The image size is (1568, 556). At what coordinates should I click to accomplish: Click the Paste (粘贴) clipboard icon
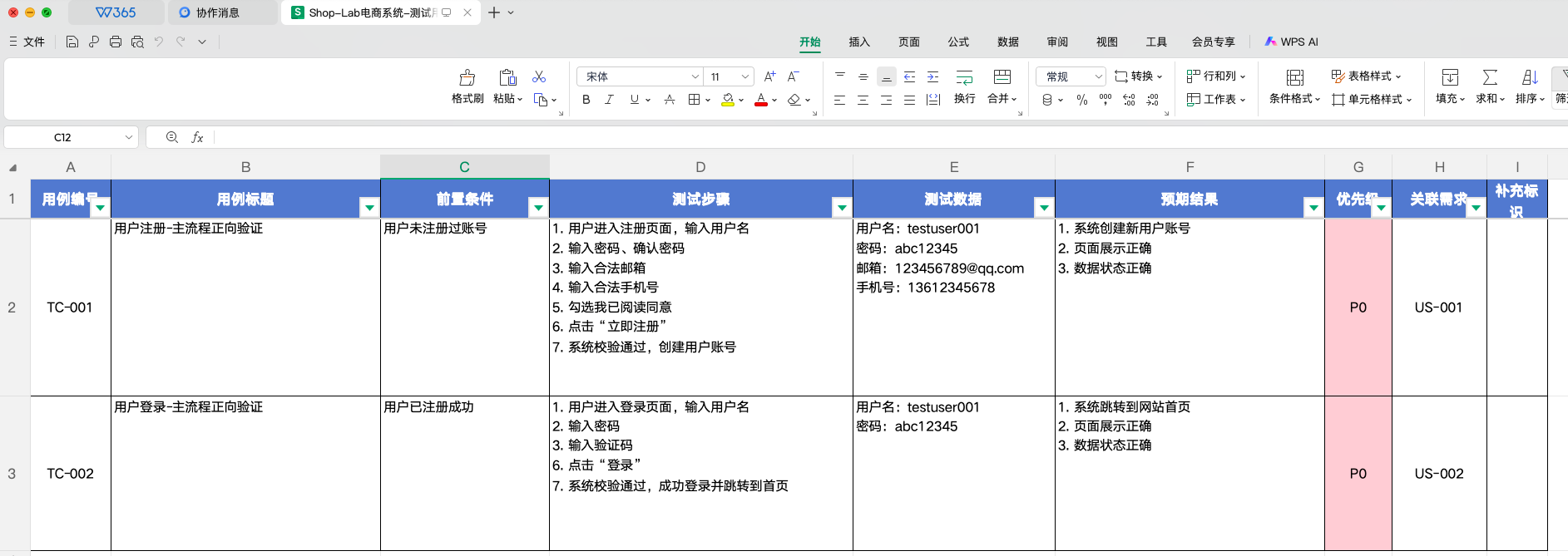(507, 77)
